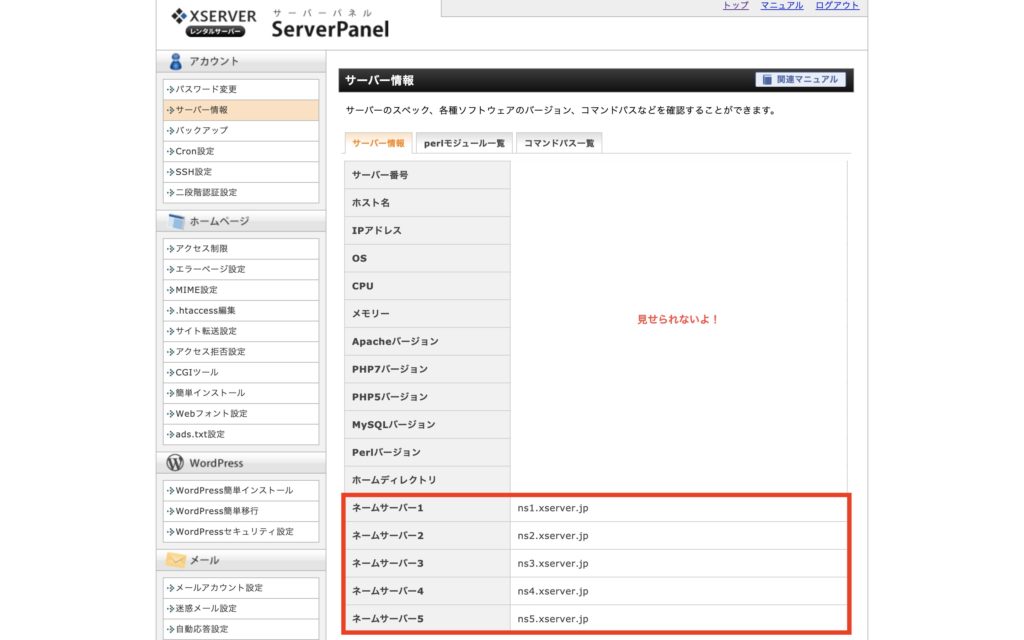The height and width of the screenshot is (640, 1024).
Task: Open サイト転送設定 in sidebar
Action: coord(241,331)
